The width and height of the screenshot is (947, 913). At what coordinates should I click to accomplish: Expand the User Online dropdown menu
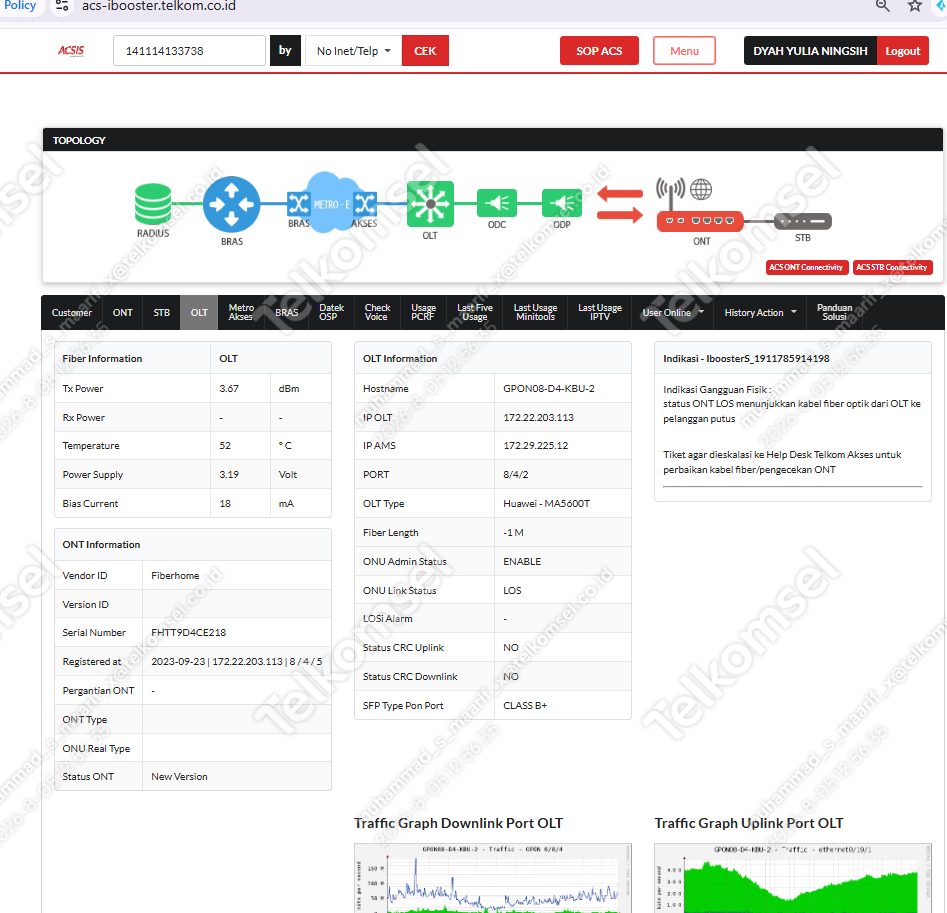click(673, 313)
